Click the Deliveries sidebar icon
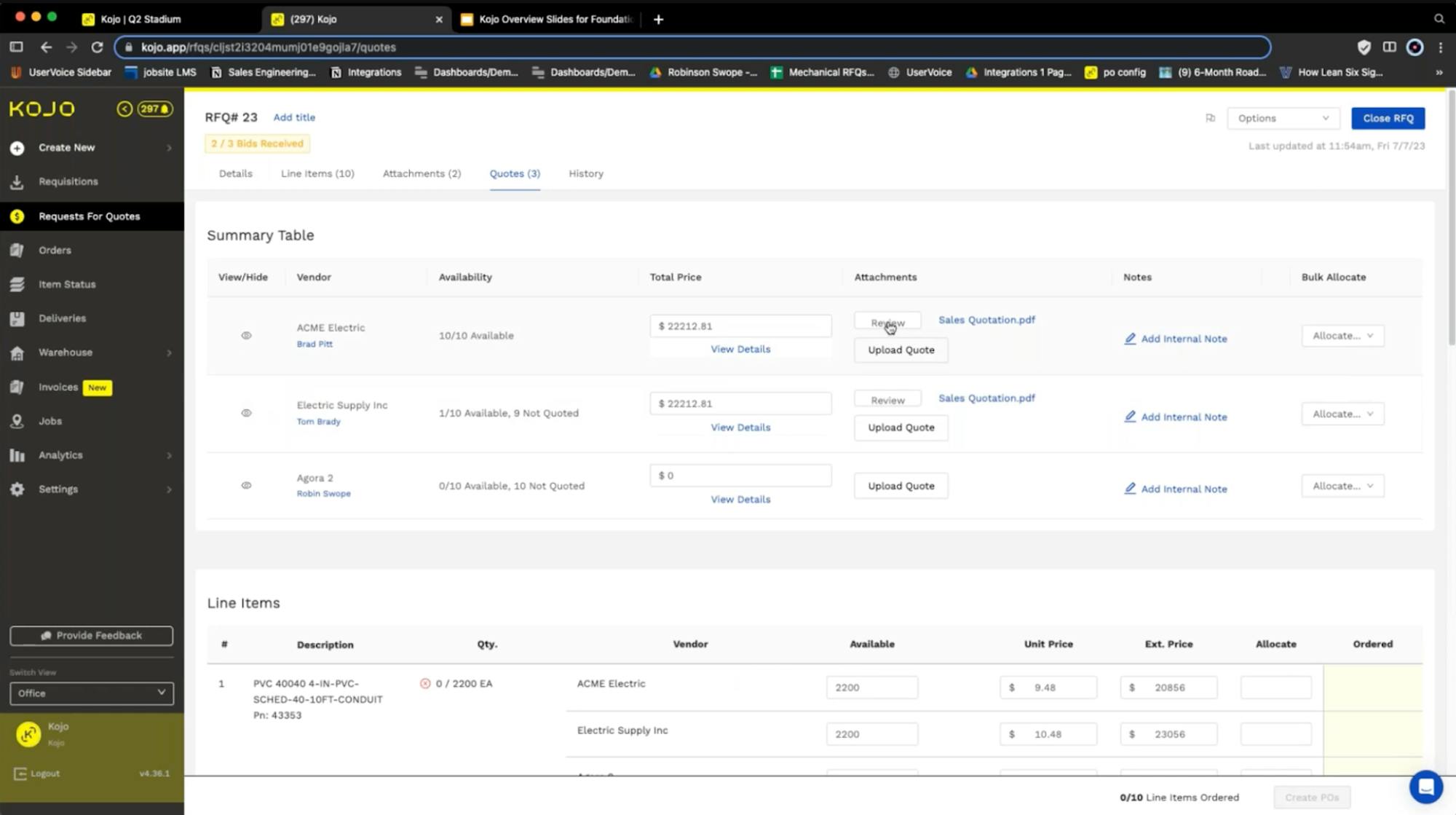This screenshot has height=815, width=1456. tap(17, 319)
